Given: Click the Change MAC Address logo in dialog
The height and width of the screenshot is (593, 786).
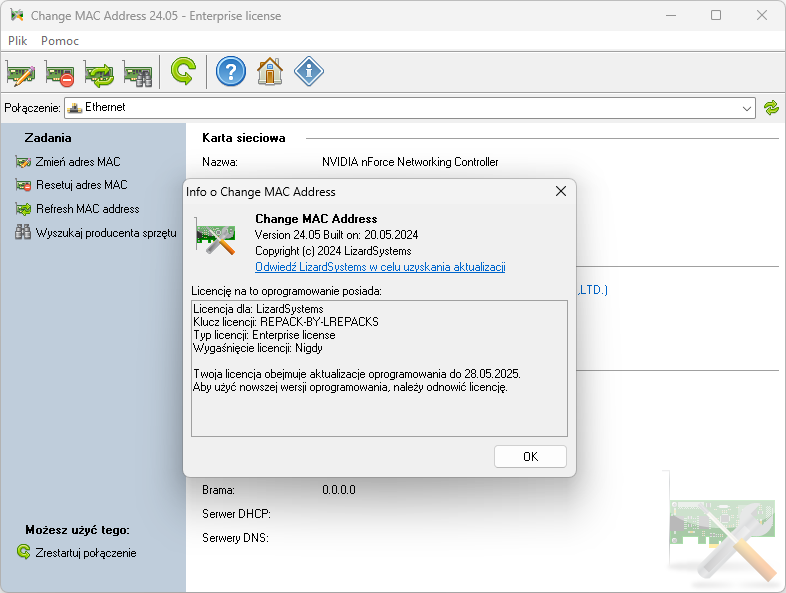Looking at the screenshot, I should 216,238.
